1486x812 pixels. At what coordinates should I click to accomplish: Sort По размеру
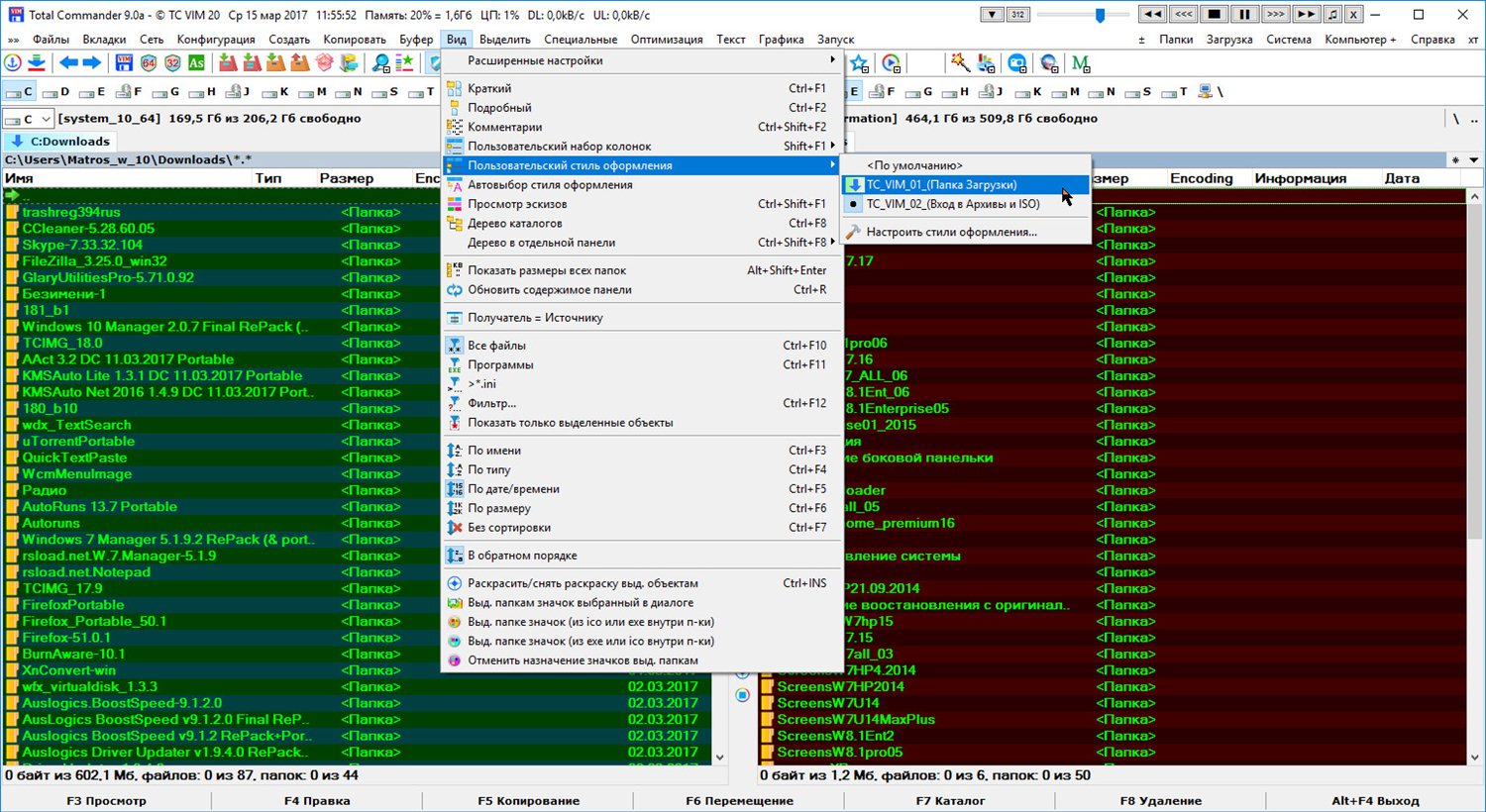click(x=641, y=509)
